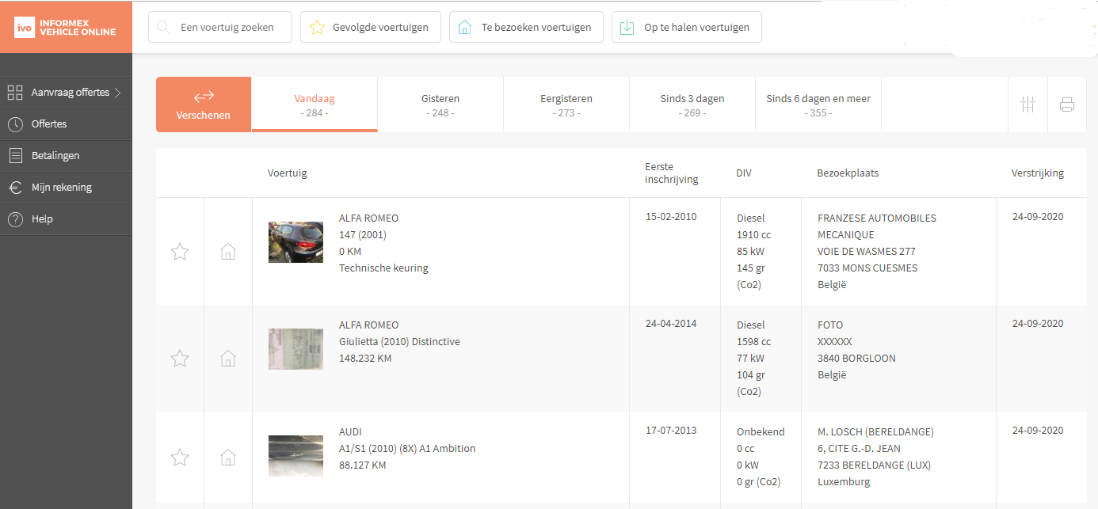Mark Alfa Romeo 147 as to visit

pyautogui.click(x=228, y=252)
